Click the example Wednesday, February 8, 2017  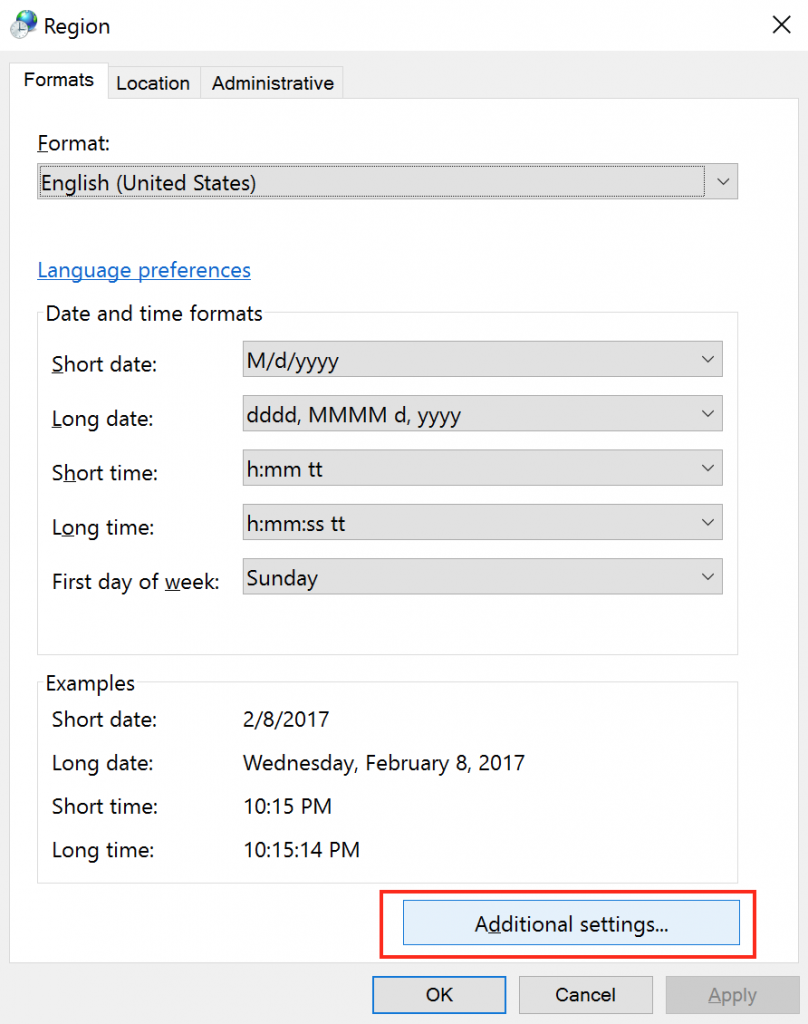[384, 763]
